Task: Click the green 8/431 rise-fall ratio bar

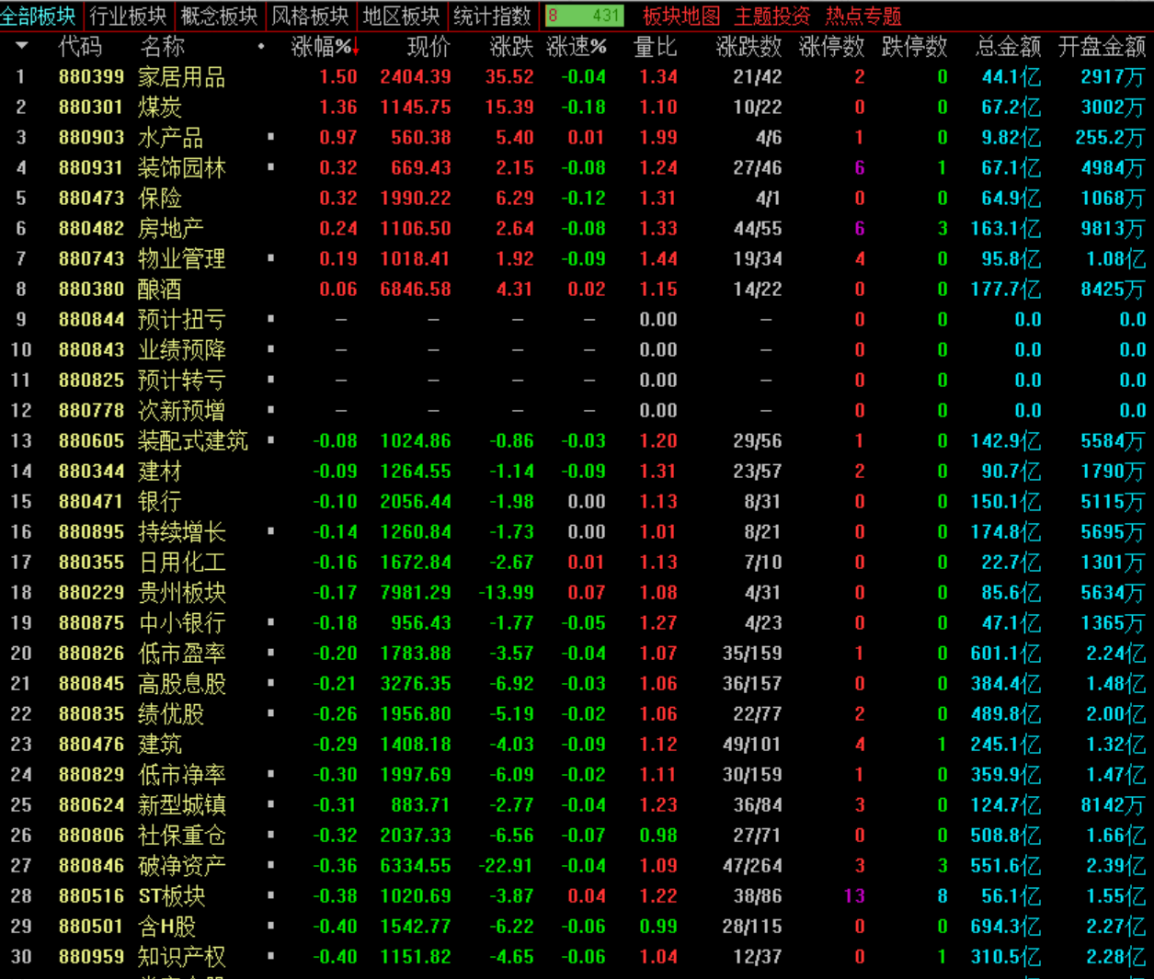Action: point(584,15)
